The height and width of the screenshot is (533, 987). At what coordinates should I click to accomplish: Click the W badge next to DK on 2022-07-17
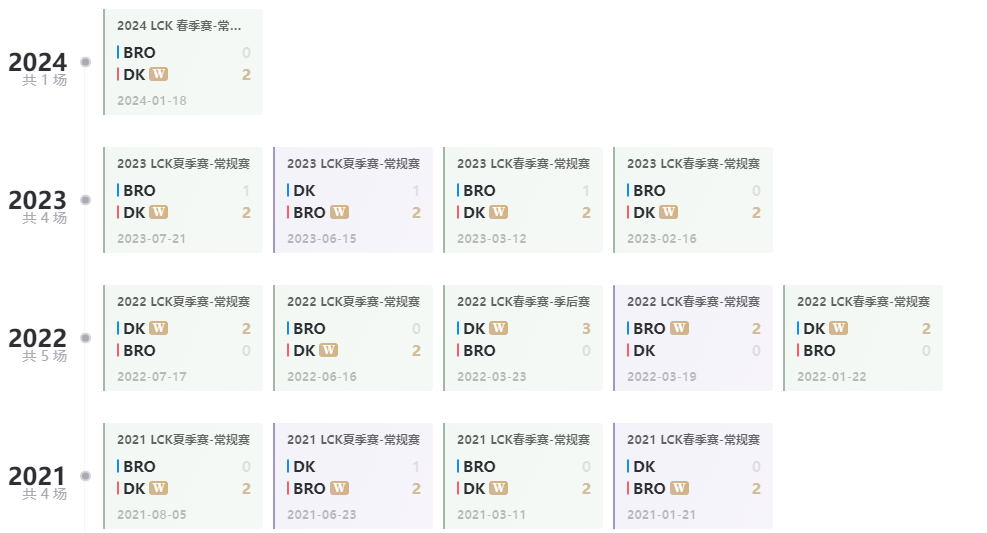click(x=159, y=328)
